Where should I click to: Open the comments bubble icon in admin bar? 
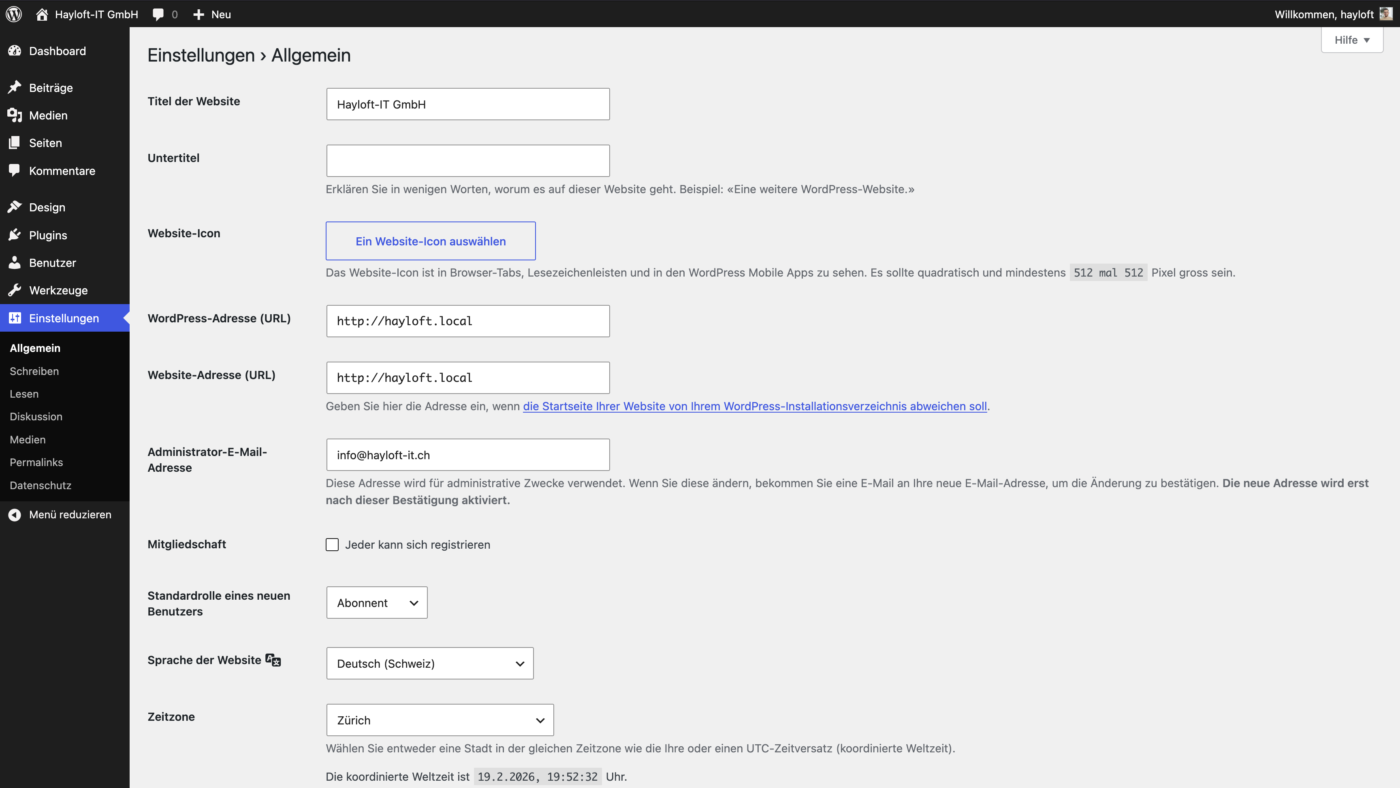(x=159, y=15)
